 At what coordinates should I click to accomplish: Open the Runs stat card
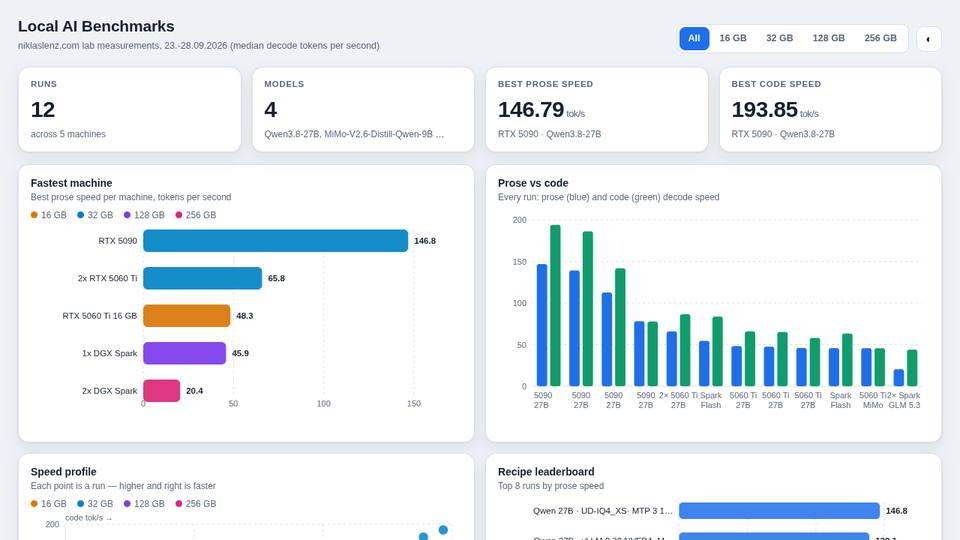(x=130, y=110)
